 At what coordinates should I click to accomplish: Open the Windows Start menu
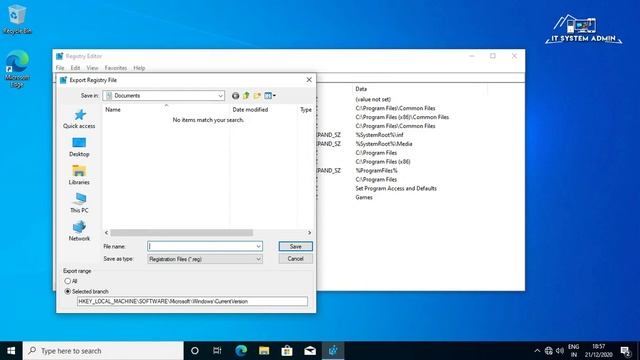tap(11, 351)
